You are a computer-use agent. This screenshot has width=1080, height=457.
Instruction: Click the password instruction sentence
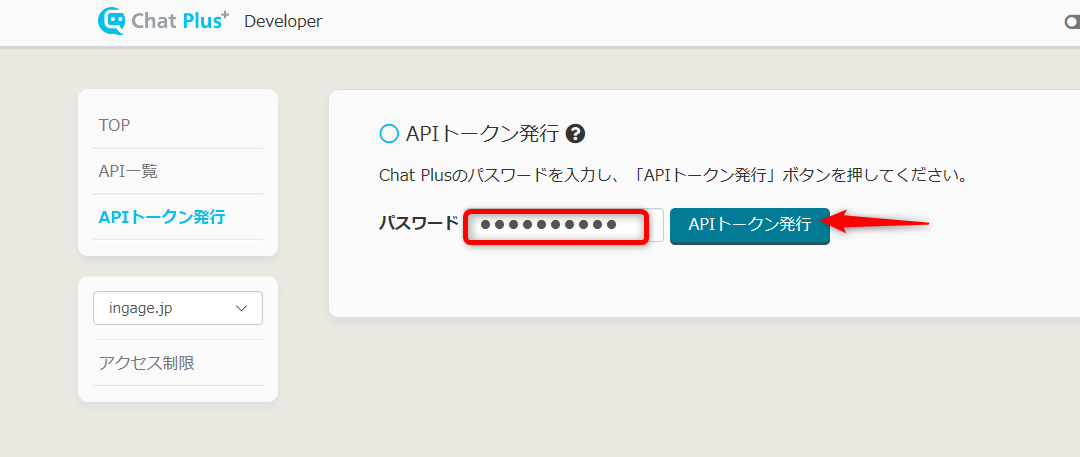pos(672,176)
